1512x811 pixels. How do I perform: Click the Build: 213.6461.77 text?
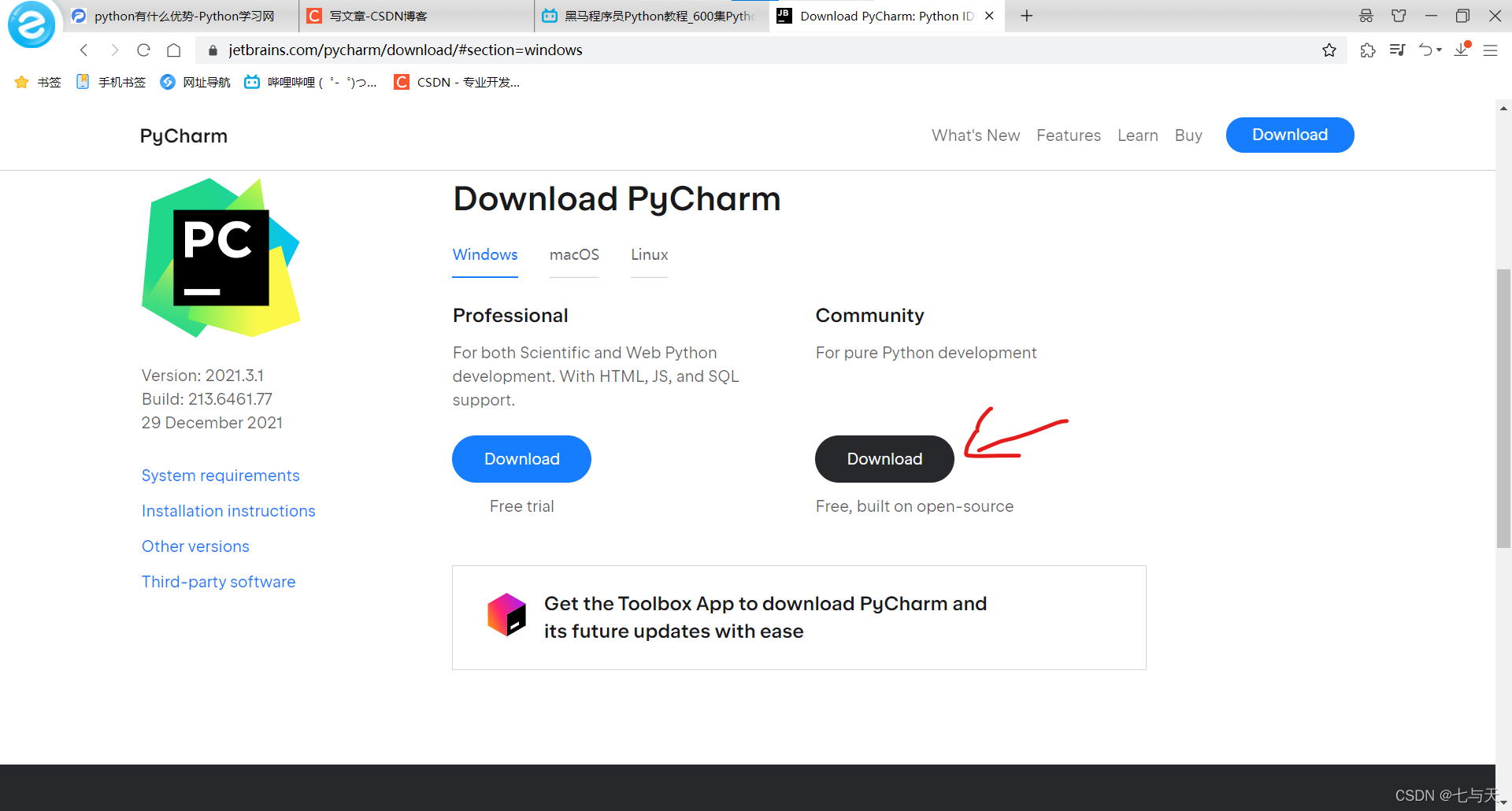tap(207, 399)
